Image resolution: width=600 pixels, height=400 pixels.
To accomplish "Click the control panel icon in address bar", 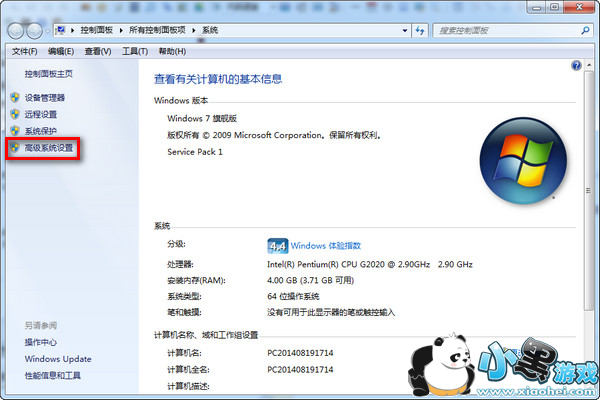I will 60,30.
